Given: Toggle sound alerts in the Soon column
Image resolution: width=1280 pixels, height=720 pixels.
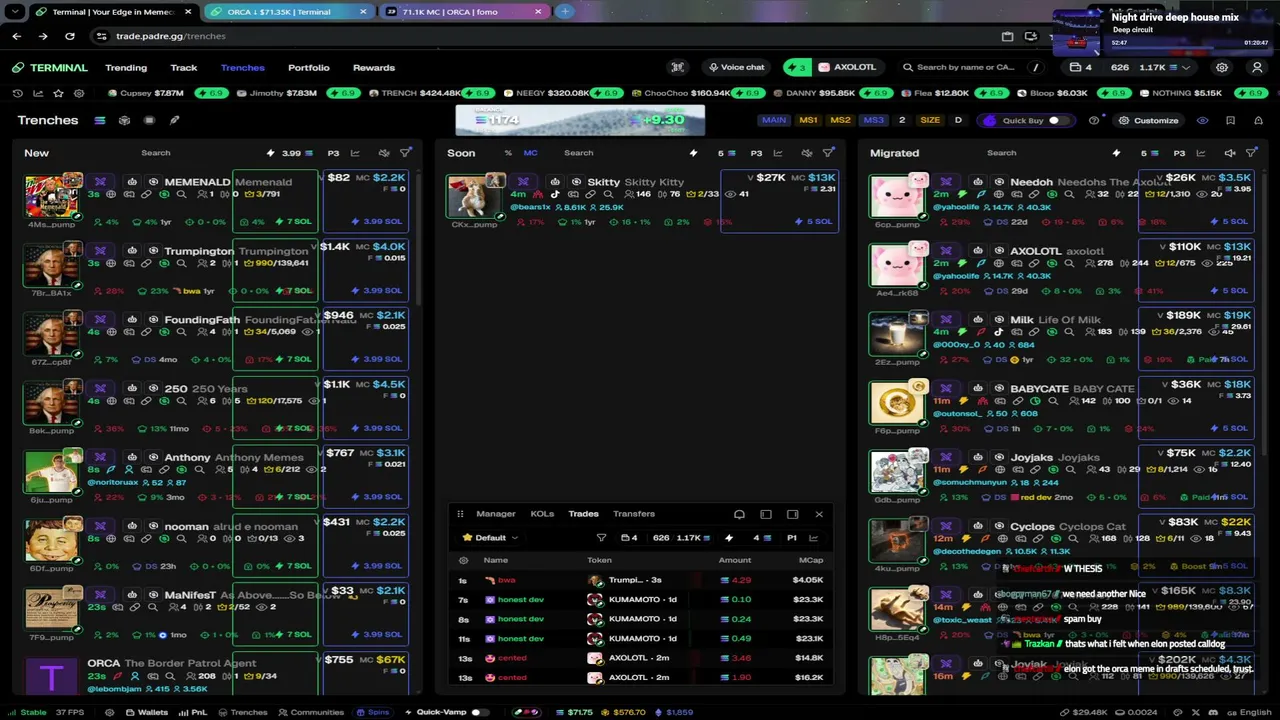Looking at the screenshot, I should click(807, 153).
